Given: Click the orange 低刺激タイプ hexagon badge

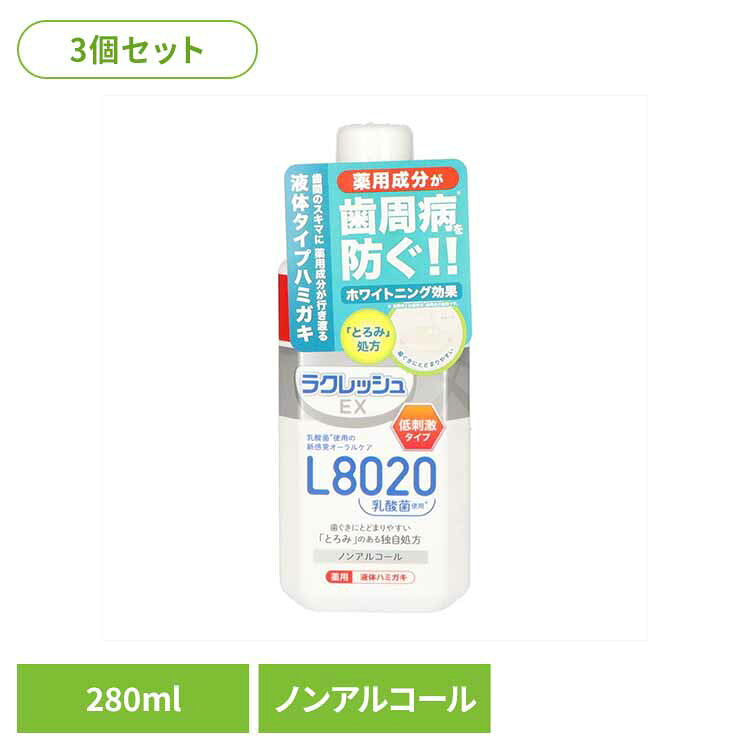Looking at the screenshot, I should 416,428.
